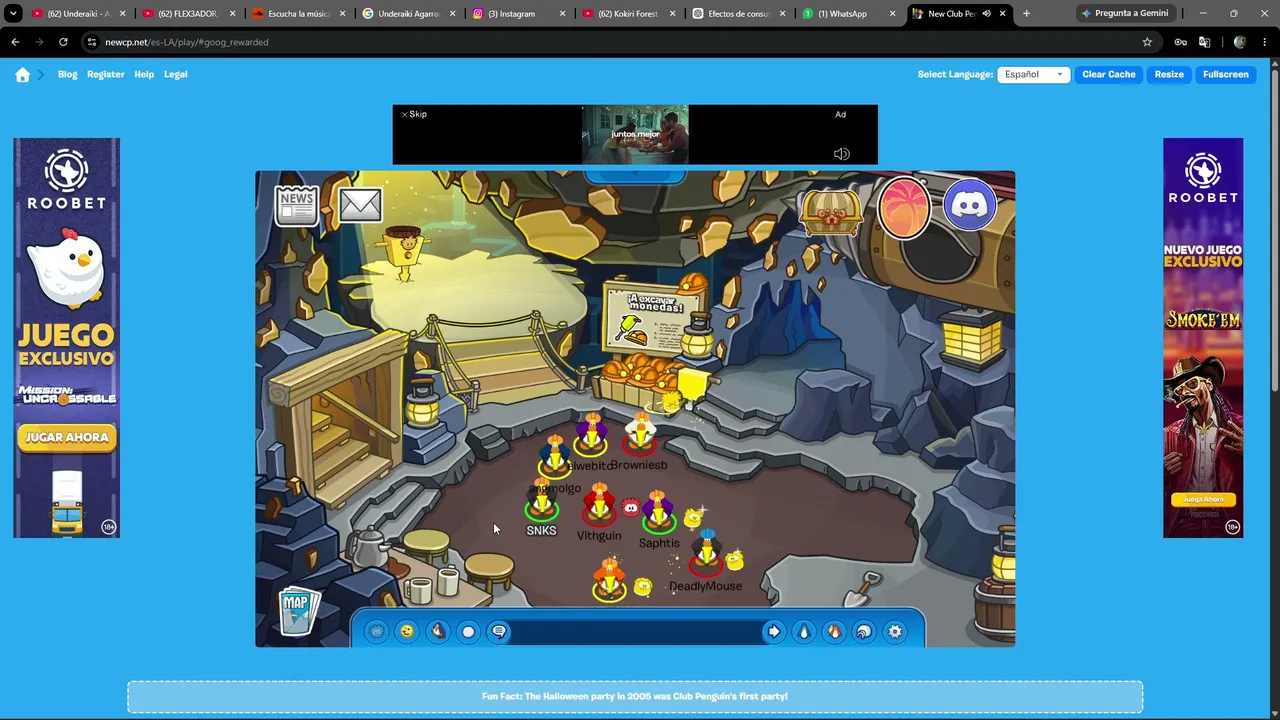Viewport: 1280px width, 720px height.
Task: Open the treasure chest icon
Action: click(831, 210)
